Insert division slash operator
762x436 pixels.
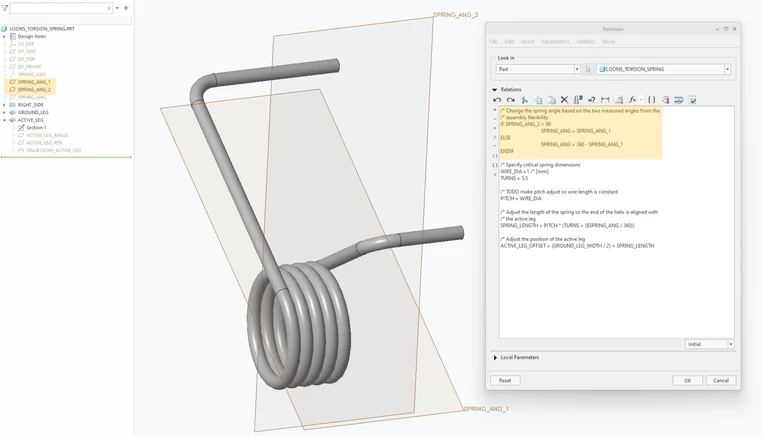[495, 137]
